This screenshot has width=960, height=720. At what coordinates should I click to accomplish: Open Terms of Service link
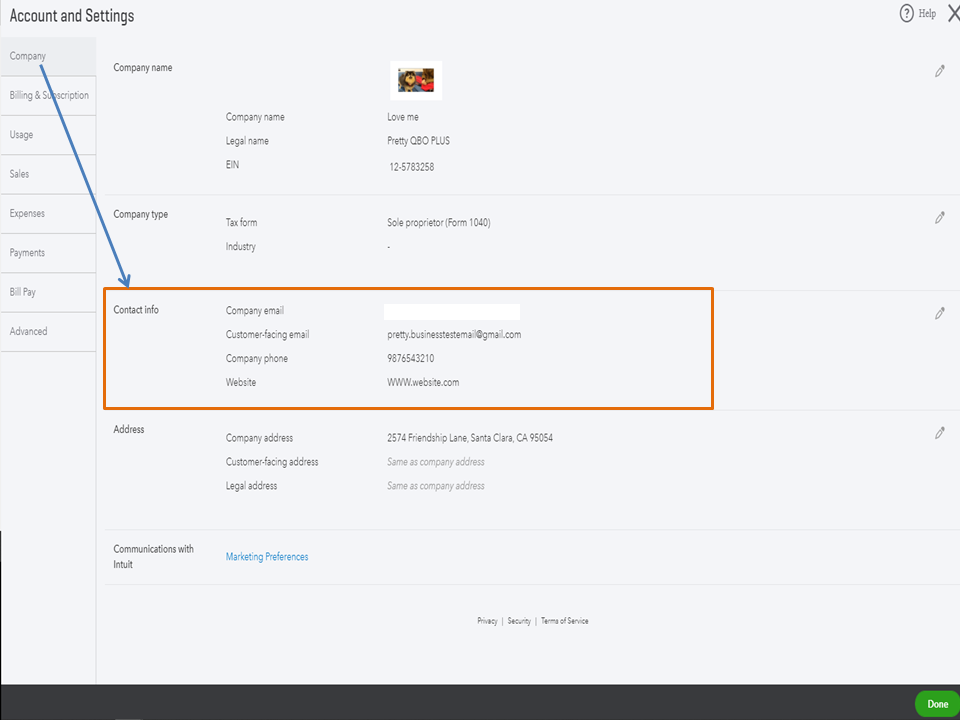tap(565, 621)
